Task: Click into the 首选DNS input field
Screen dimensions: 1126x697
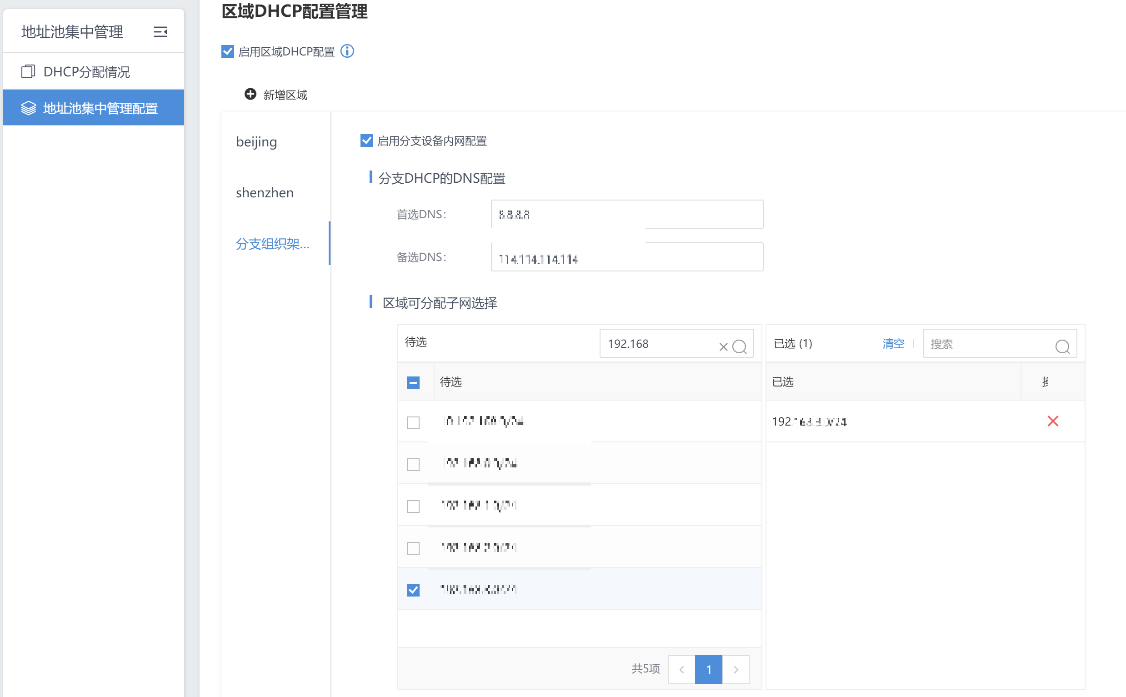Action: click(x=627, y=214)
